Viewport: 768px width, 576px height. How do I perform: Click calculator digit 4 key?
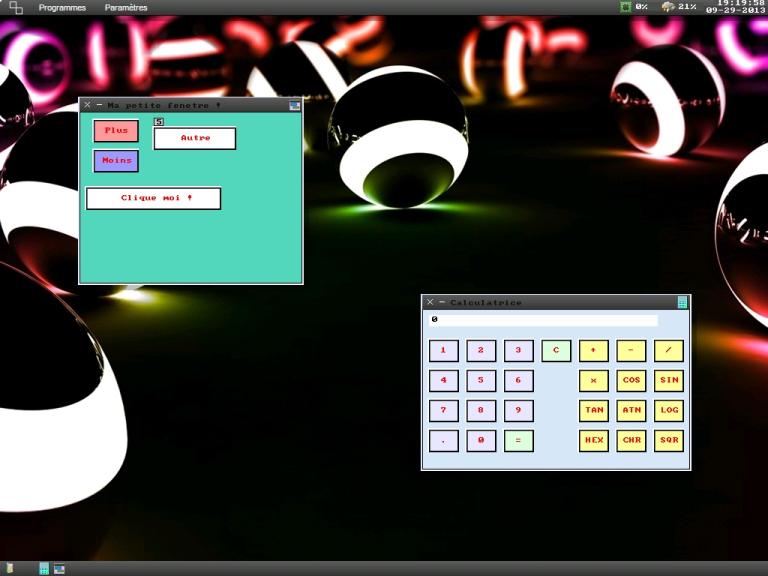point(444,381)
